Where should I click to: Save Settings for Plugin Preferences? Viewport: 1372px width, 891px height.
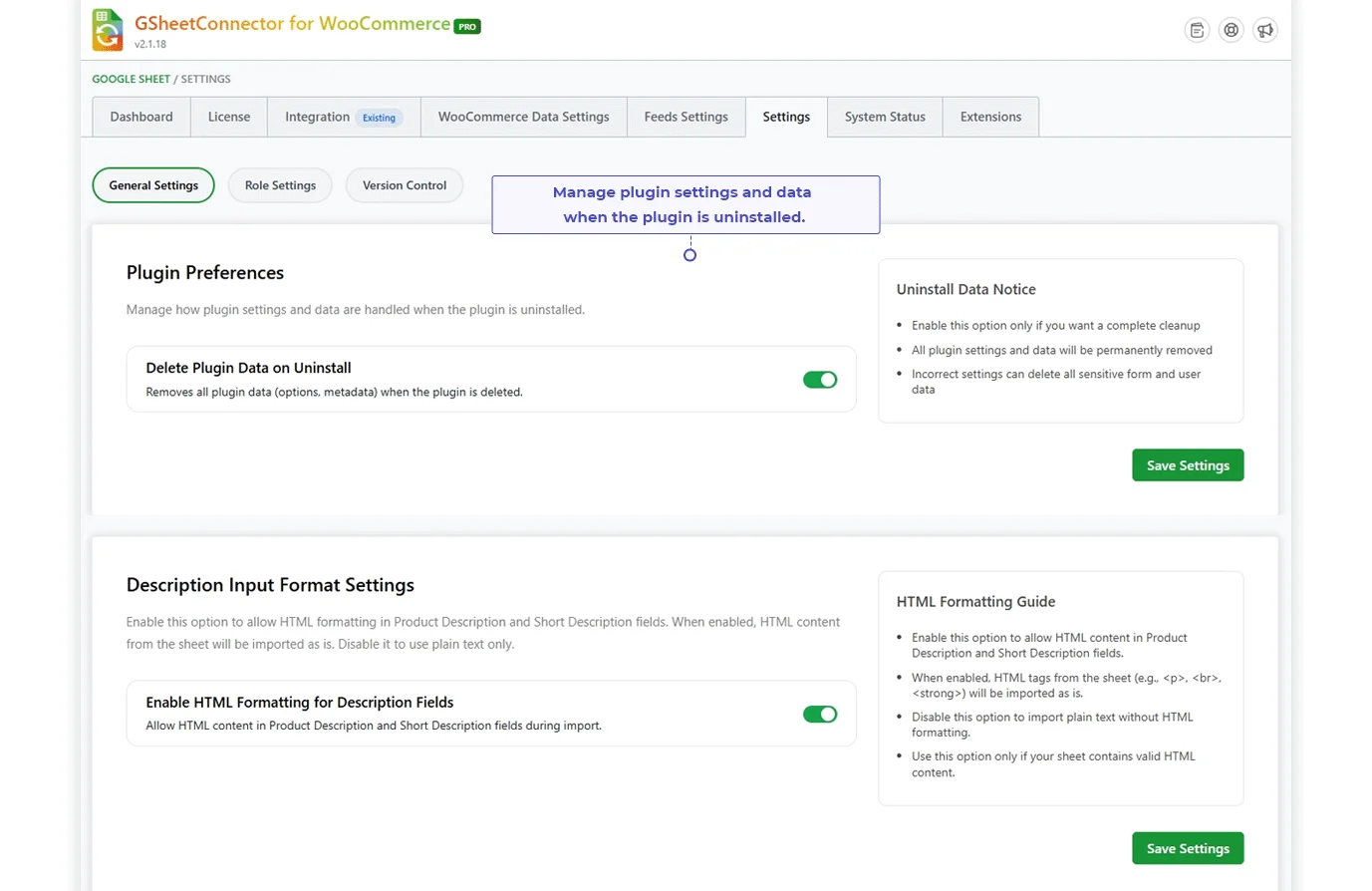click(x=1188, y=465)
